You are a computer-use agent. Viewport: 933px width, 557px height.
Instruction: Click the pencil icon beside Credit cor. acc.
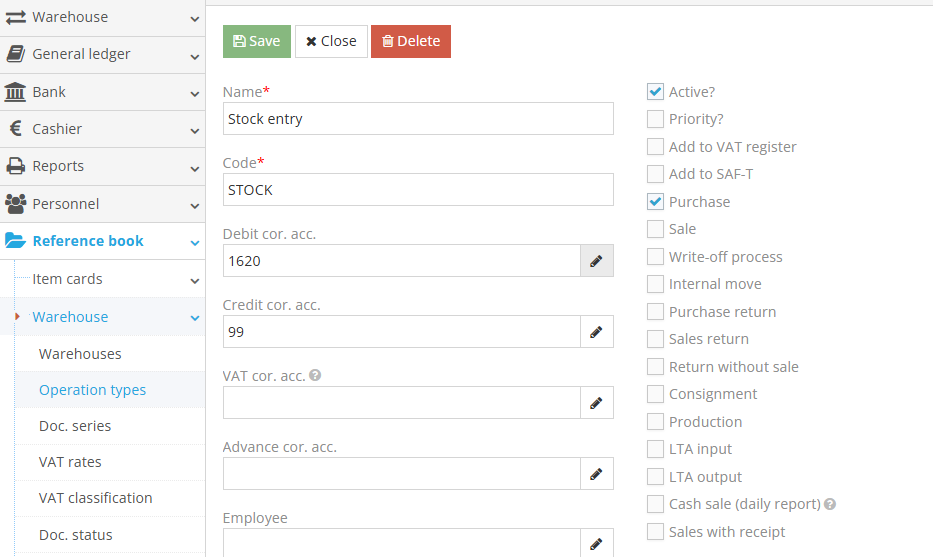click(x=596, y=332)
